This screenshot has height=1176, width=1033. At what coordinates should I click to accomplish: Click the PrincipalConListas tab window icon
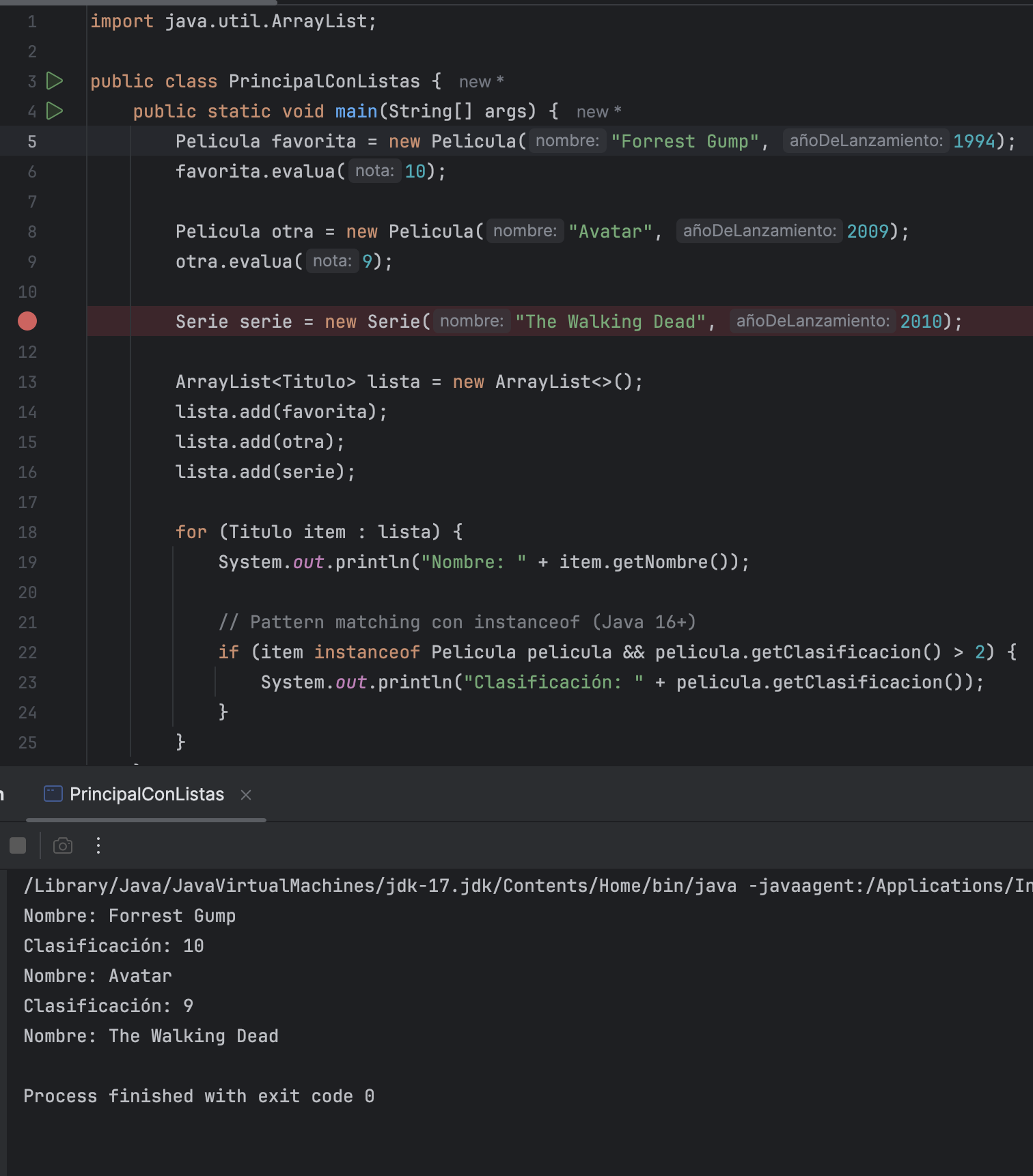[x=53, y=794]
